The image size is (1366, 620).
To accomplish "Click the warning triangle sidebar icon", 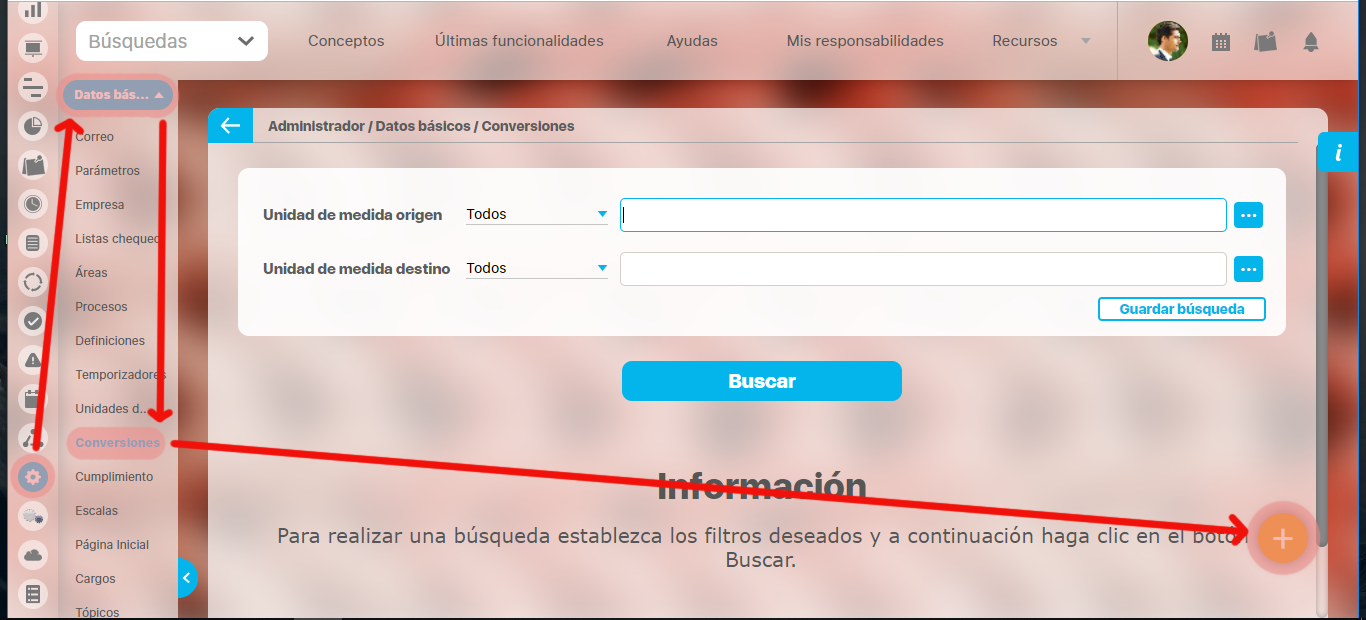I will [33, 360].
